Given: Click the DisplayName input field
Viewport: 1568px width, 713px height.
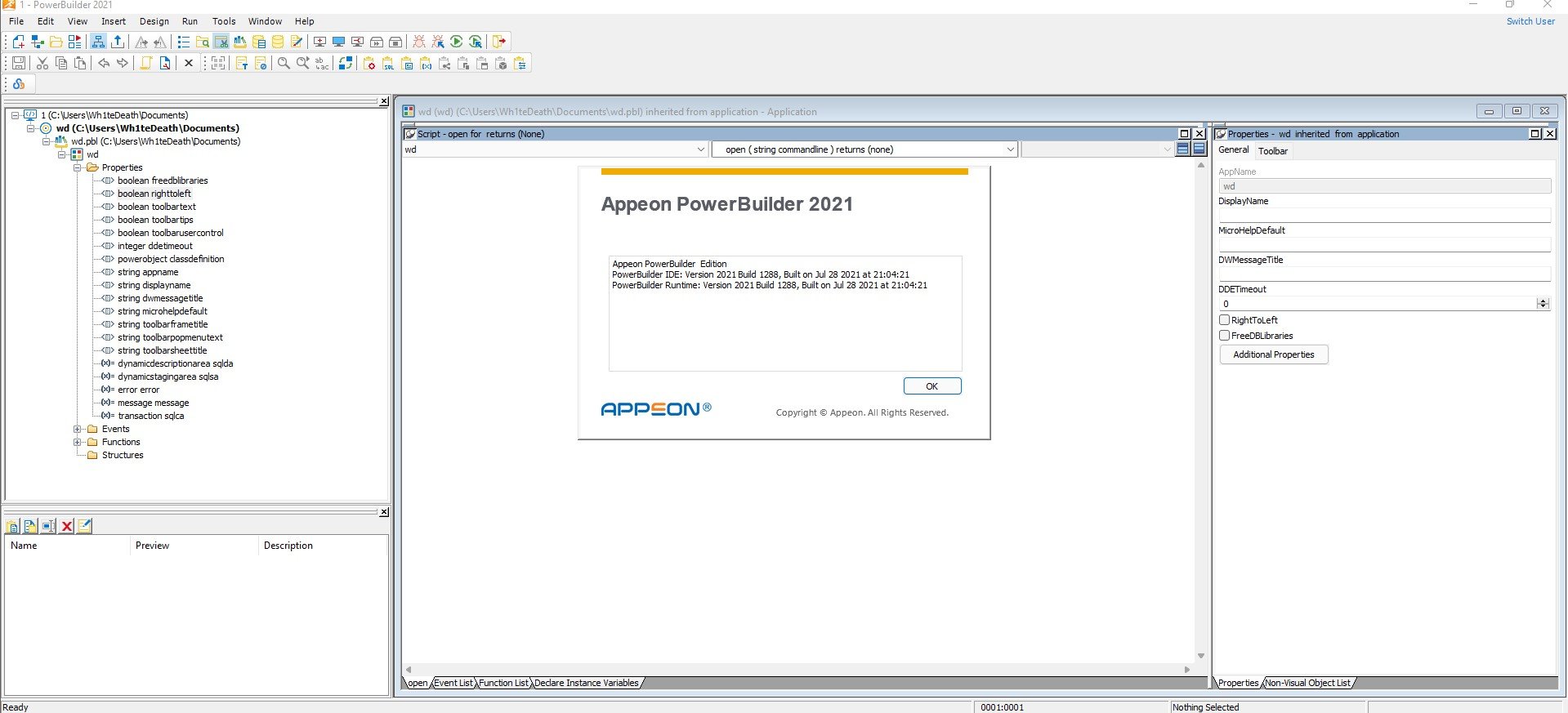Looking at the screenshot, I should (x=1384, y=216).
